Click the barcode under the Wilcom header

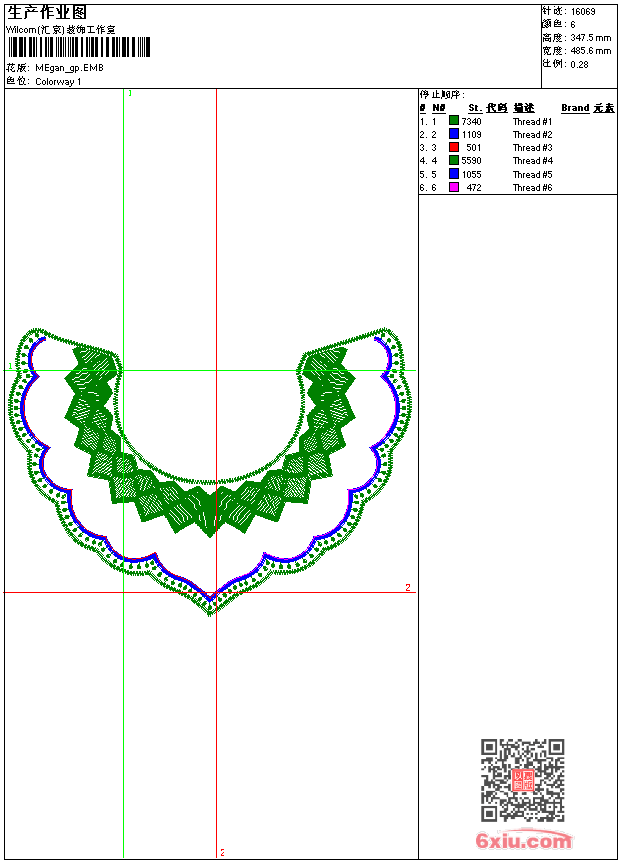(78, 47)
